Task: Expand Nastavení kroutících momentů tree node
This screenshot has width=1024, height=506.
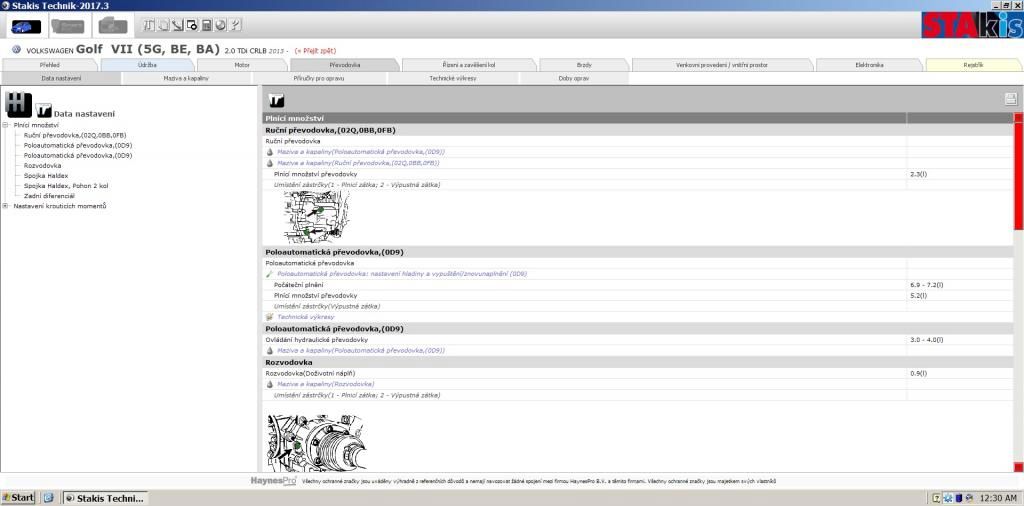Action: 6,206
